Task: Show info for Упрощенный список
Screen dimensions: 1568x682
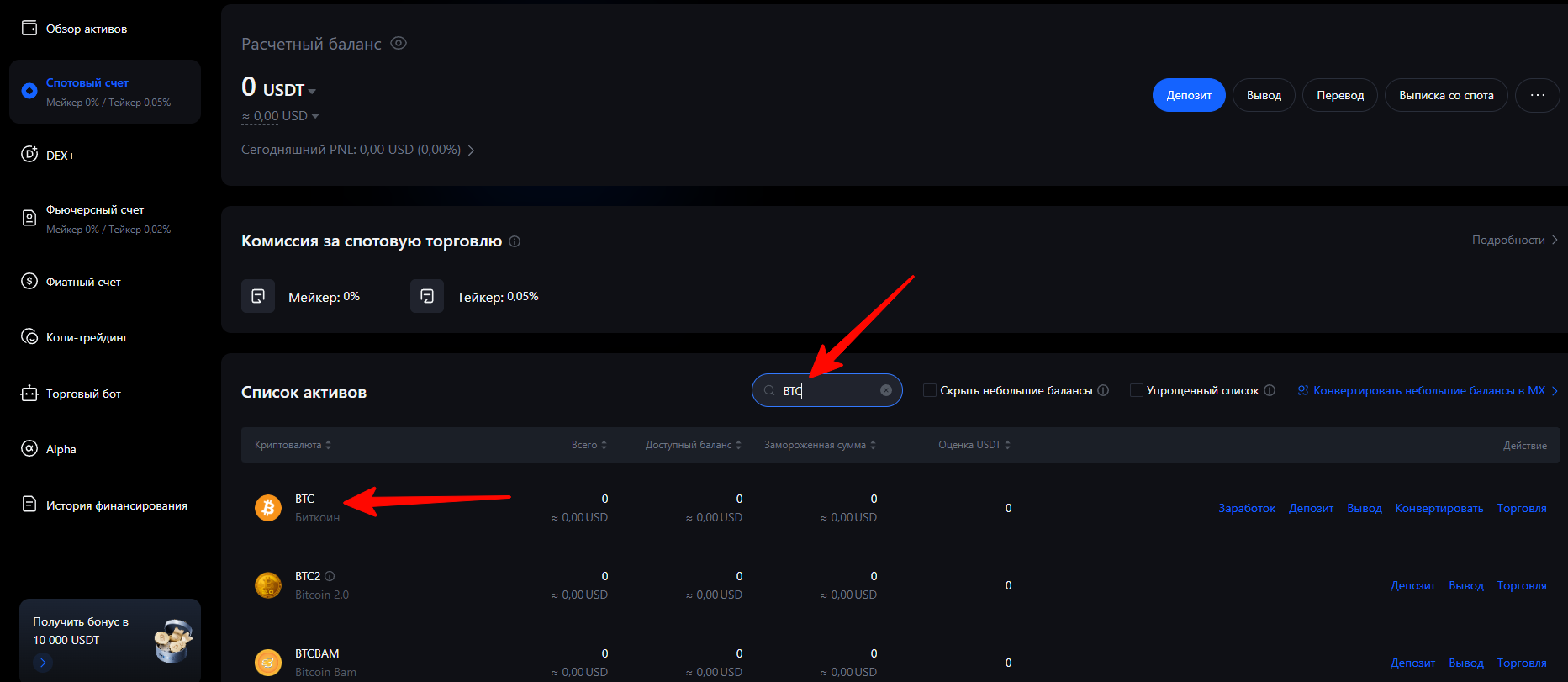Action: coord(1270,390)
